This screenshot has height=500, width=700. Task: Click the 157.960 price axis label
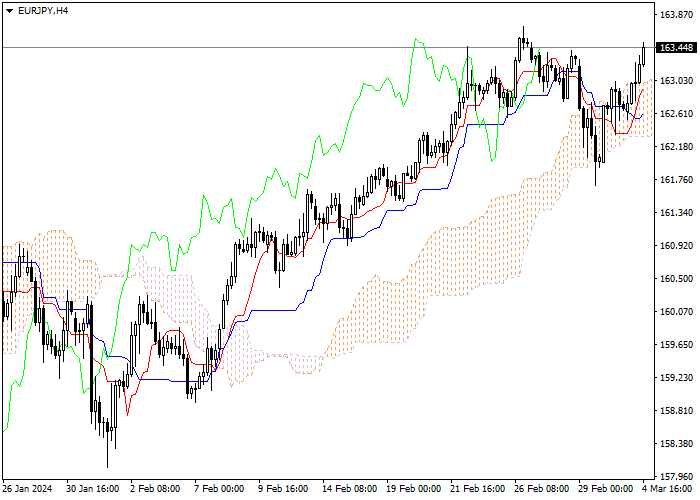[676, 476]
